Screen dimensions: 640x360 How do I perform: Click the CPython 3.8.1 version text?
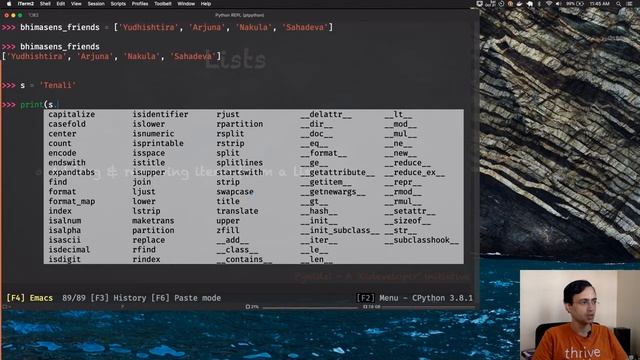pyautogui.click(x=442, y=298)
